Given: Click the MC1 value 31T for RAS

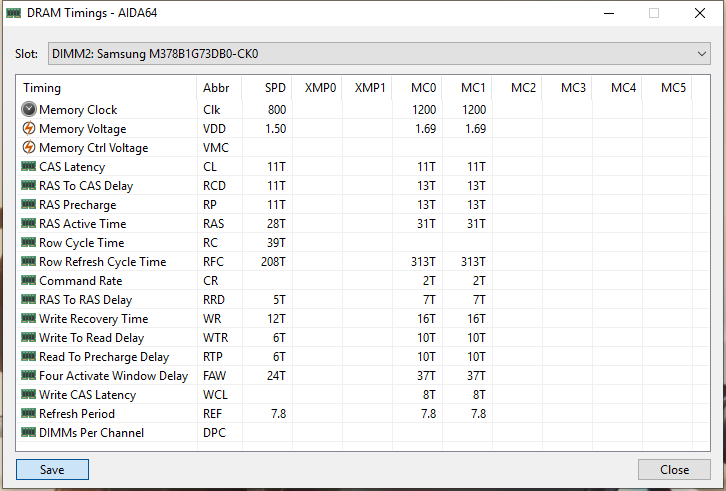Looking at the screenshot, I should [x=476, y=224].
